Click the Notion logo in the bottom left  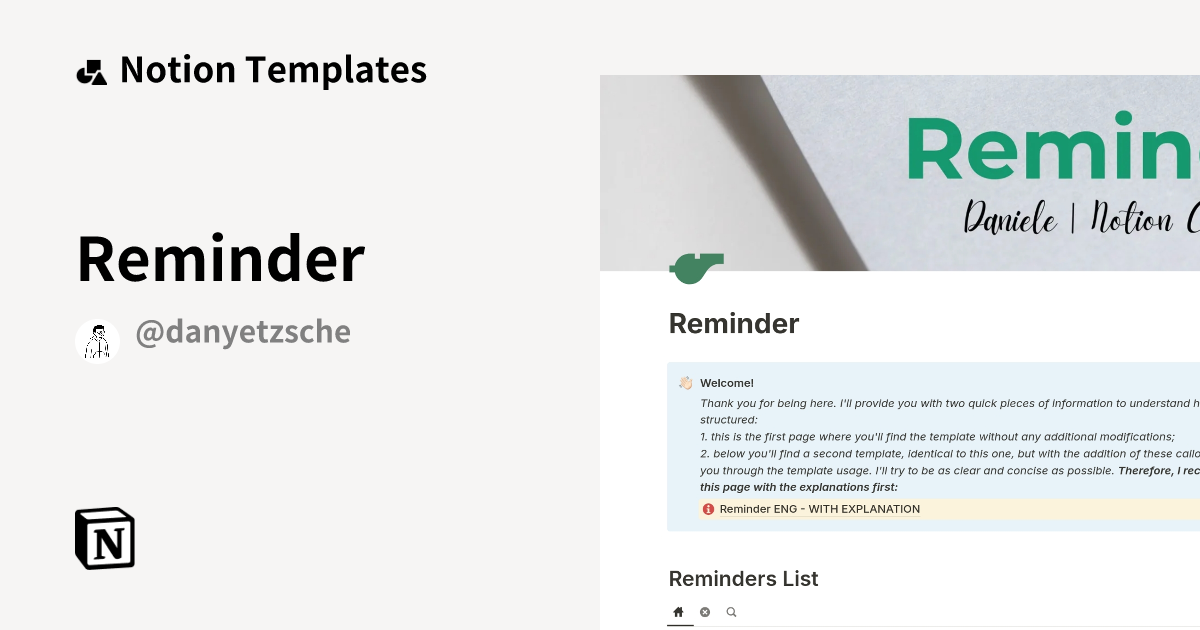point(104,538)
